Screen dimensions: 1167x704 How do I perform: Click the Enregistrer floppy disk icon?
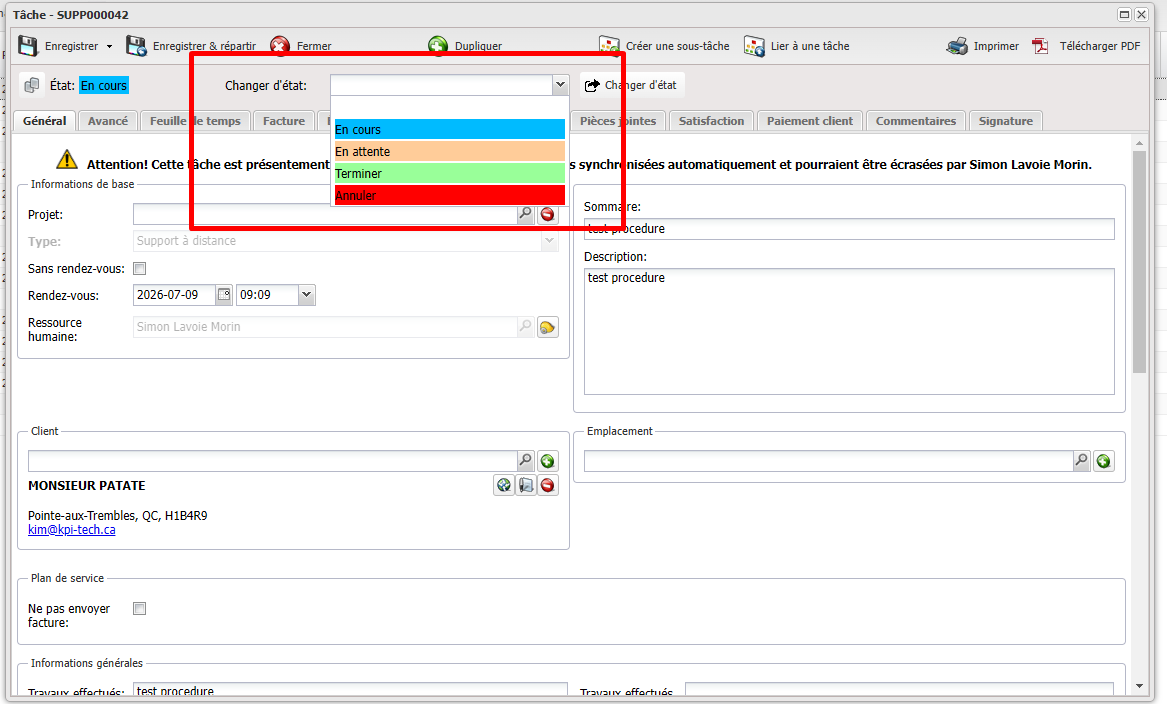28,45
